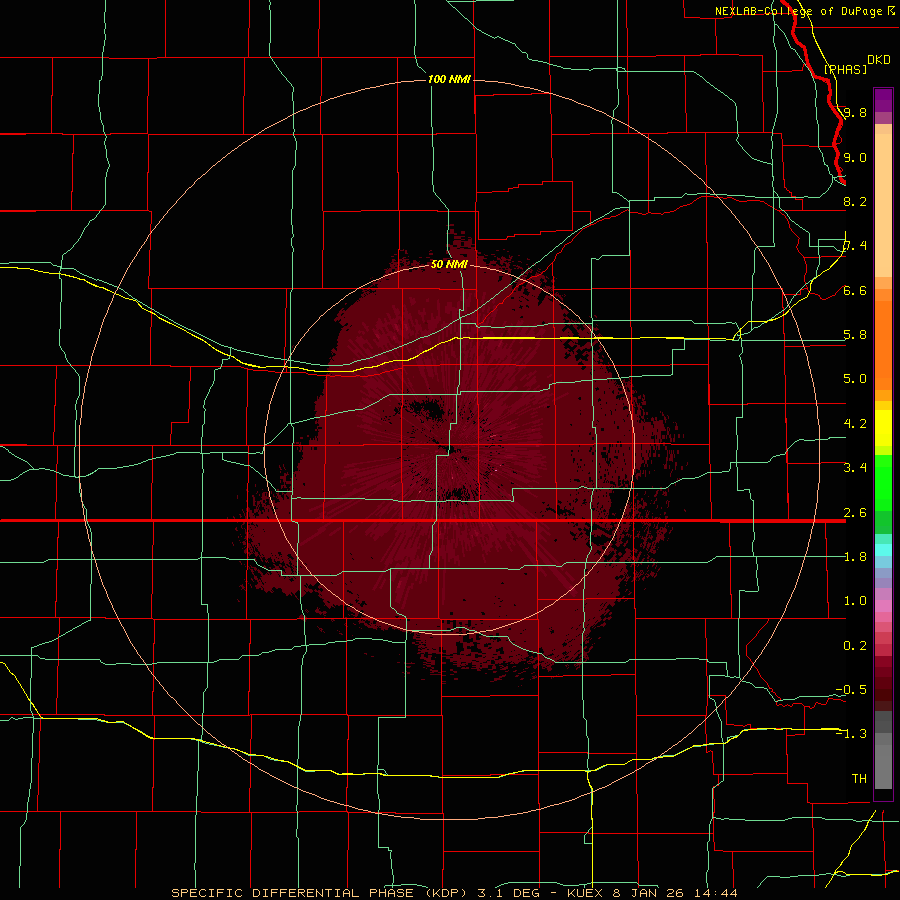Click the 1.0 scale value
The width and height of the screenshot is (900, 900).
(x=855, y=601)
